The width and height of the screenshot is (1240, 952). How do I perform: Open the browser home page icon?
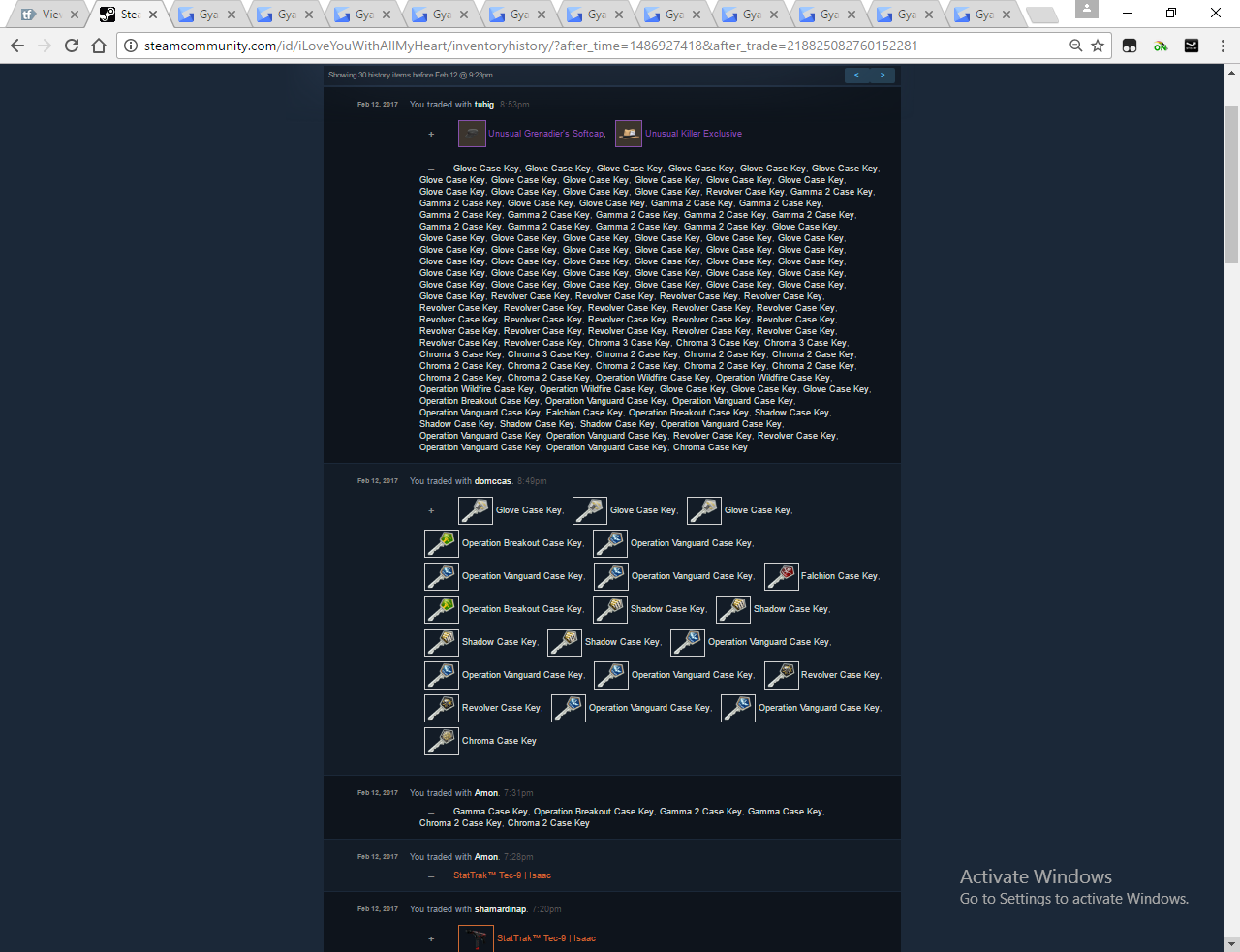[x=99, y=46]
